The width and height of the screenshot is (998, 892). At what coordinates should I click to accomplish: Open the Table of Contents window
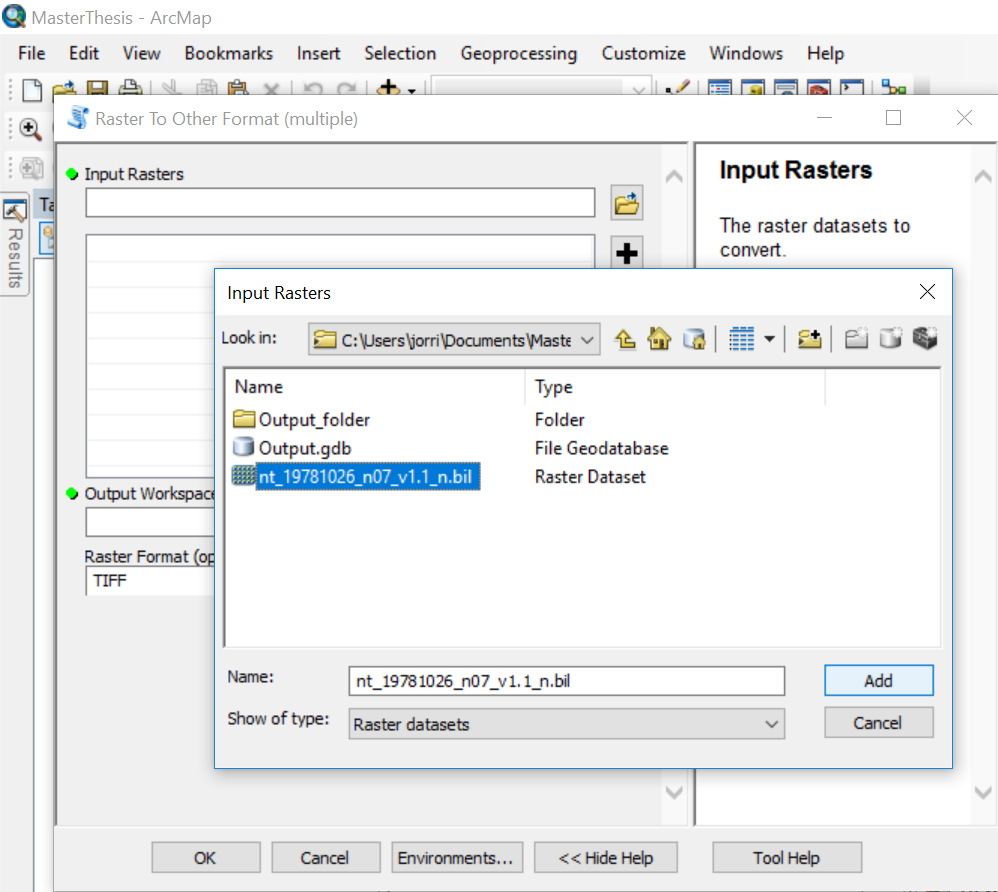[720, 88]
